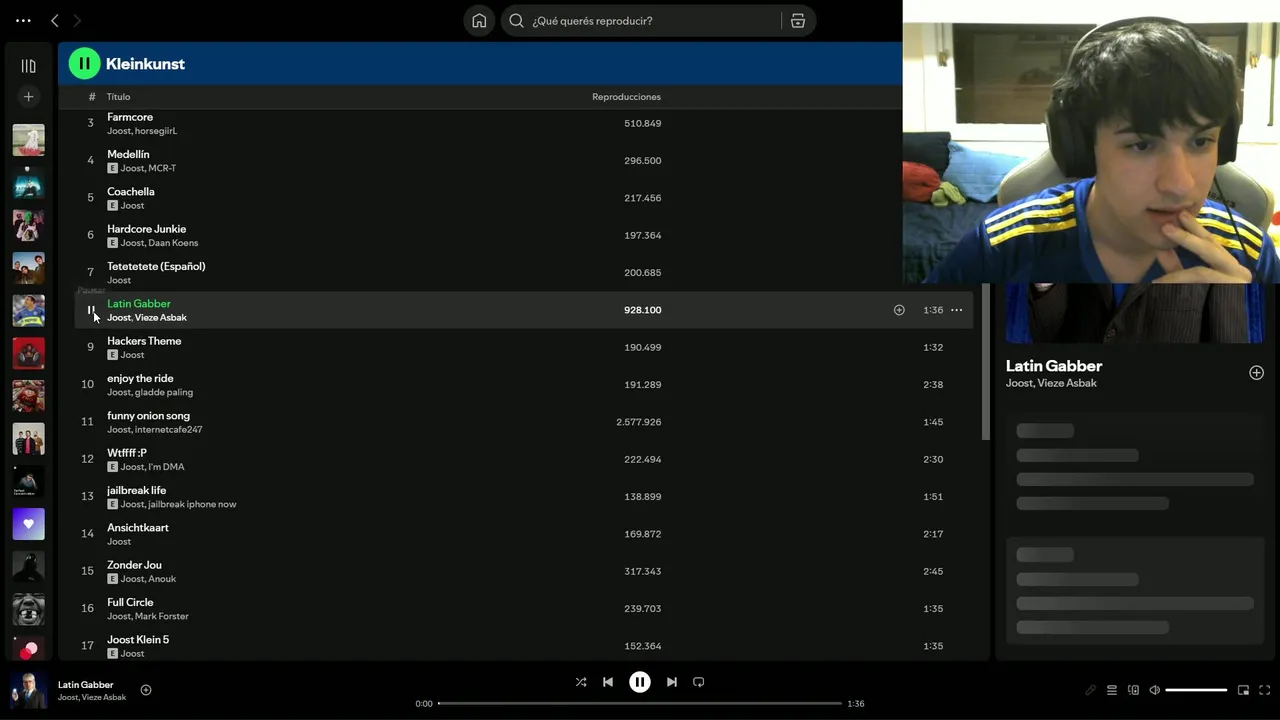Select the Coachella track
Screen dimensions: 1280x720
(x=131, y=192)
